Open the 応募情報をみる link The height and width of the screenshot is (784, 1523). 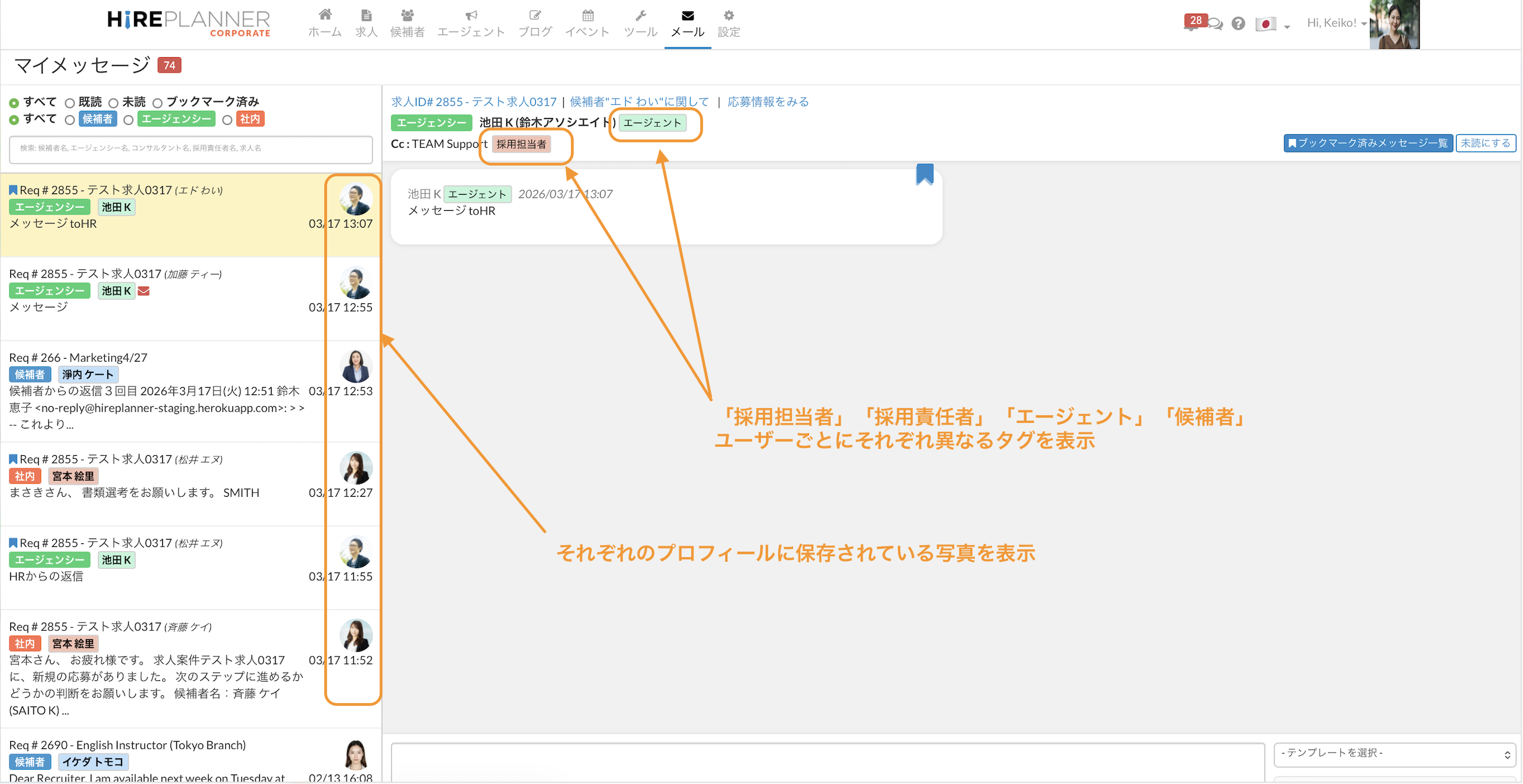tap(767, 102)
